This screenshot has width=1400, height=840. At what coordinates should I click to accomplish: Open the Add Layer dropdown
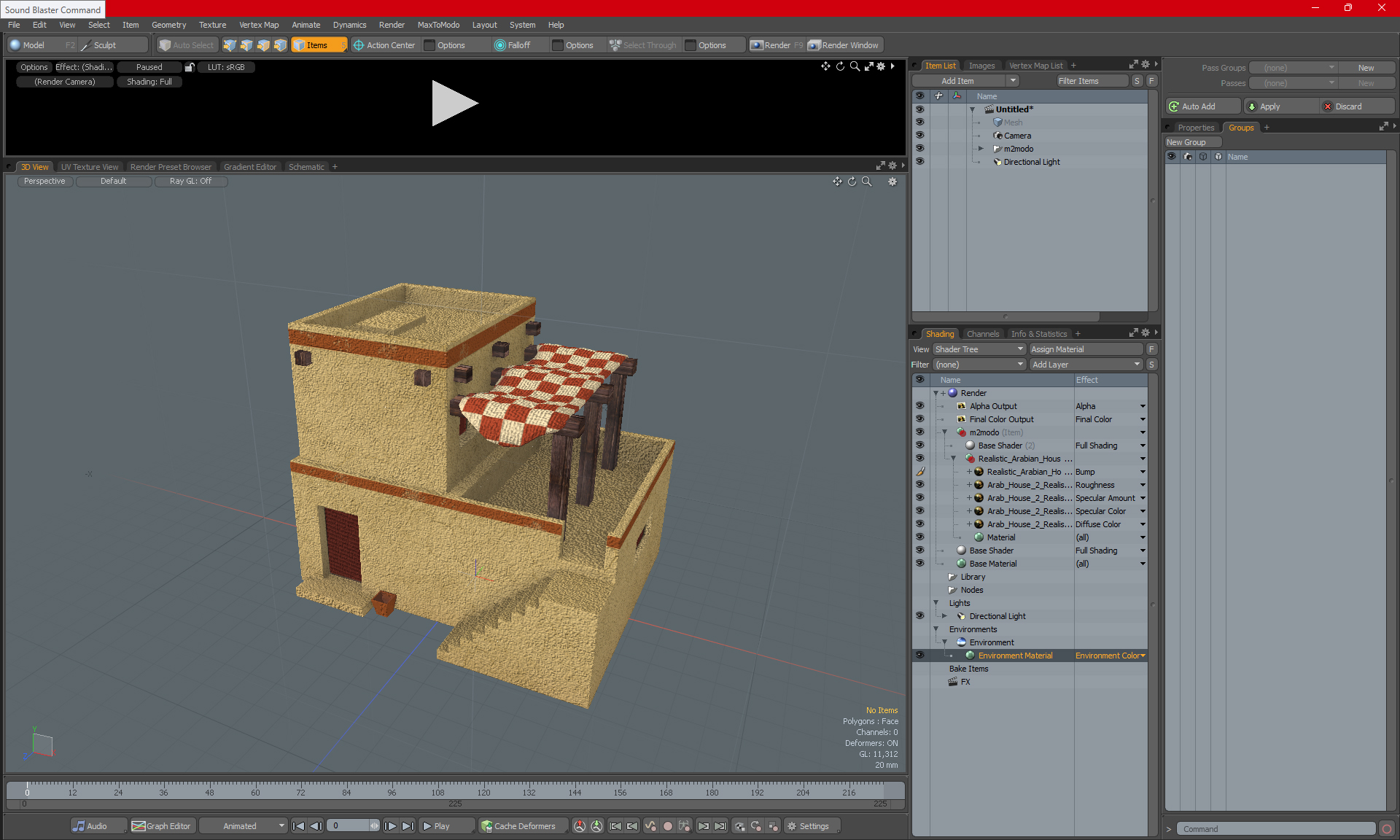tap(1086, 365)
